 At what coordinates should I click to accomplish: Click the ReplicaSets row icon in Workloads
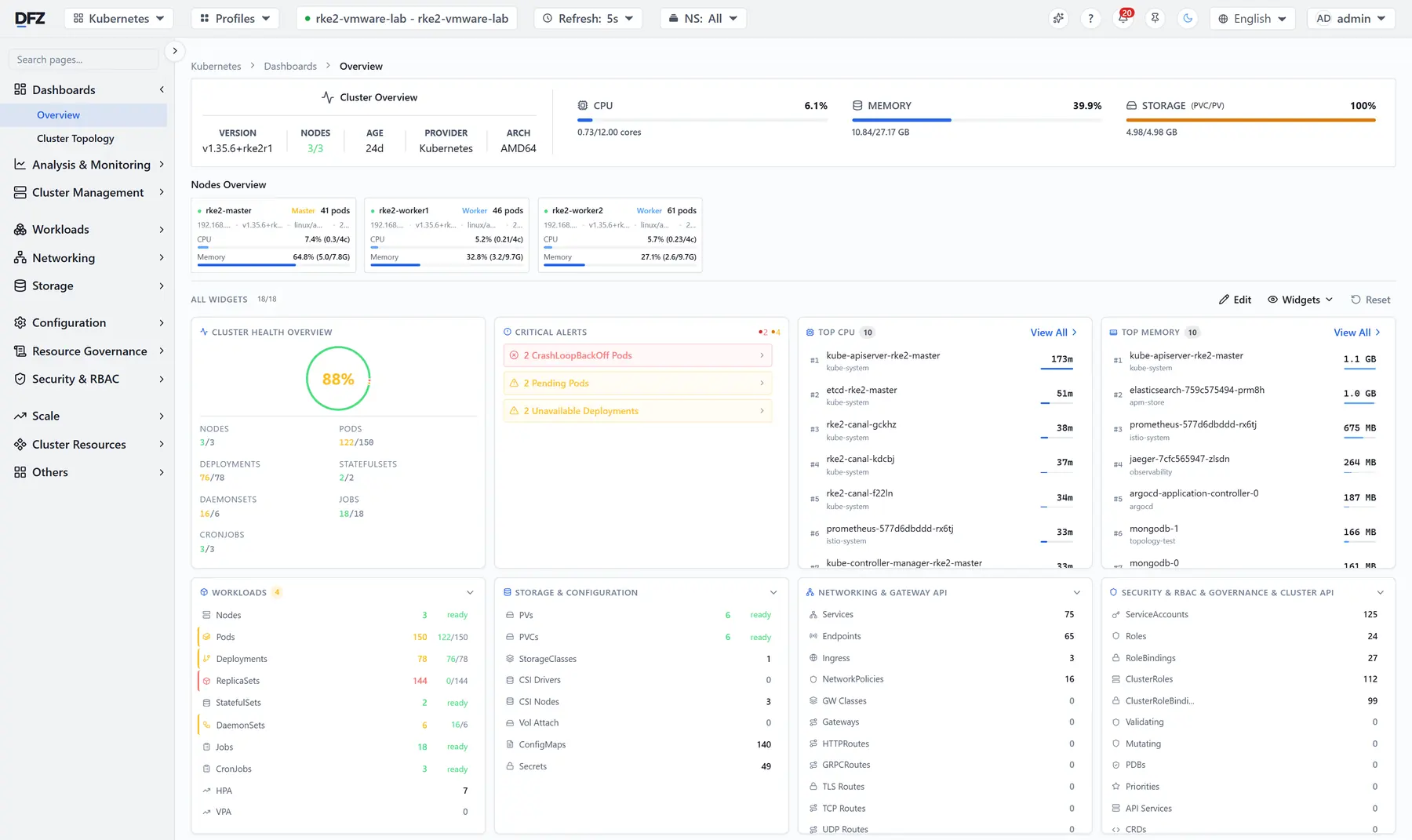coord(206,681)
